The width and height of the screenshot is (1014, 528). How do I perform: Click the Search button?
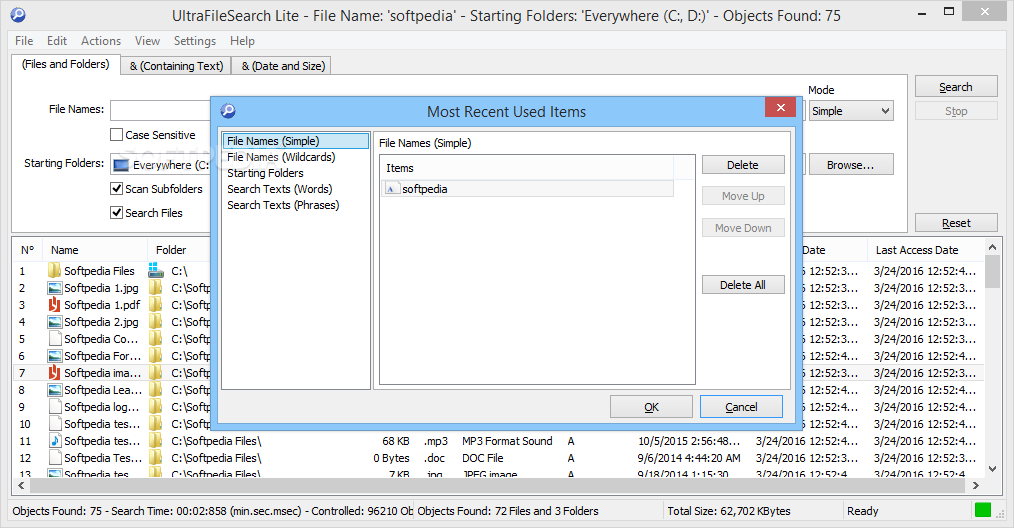click(956, 87)
